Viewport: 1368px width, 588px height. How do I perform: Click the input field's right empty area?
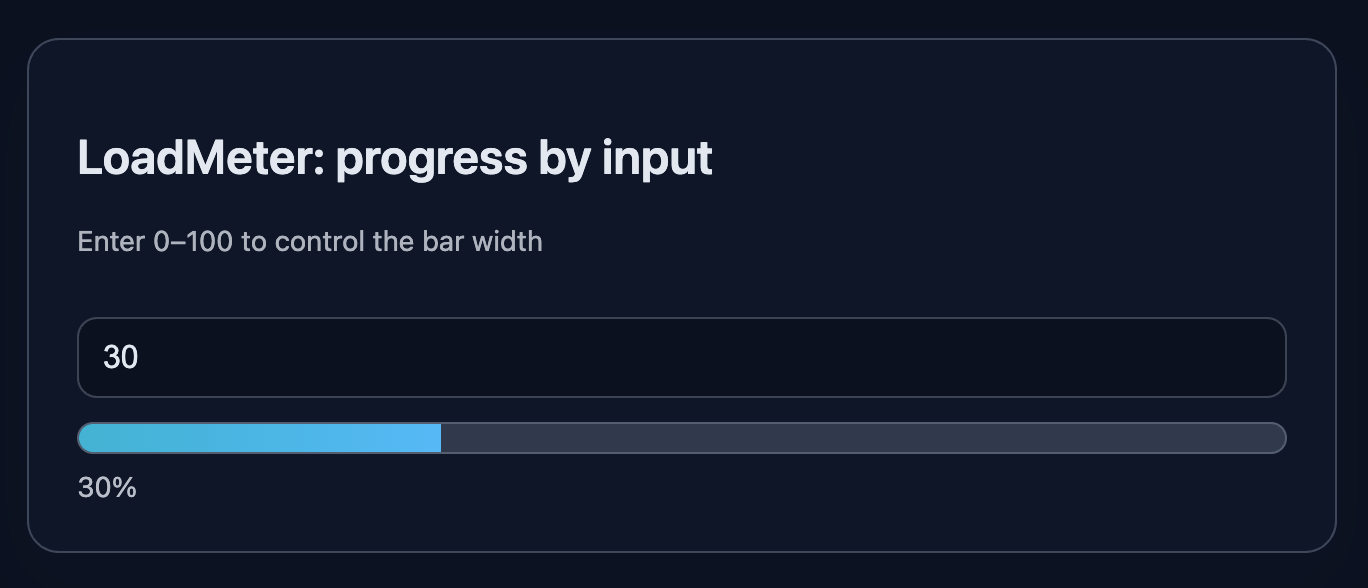point(1100,357)
